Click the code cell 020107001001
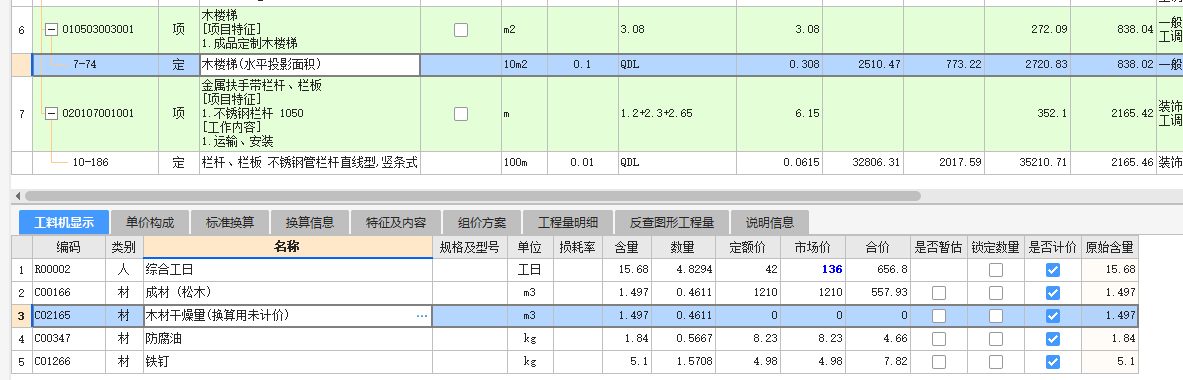 pos(97,114)
